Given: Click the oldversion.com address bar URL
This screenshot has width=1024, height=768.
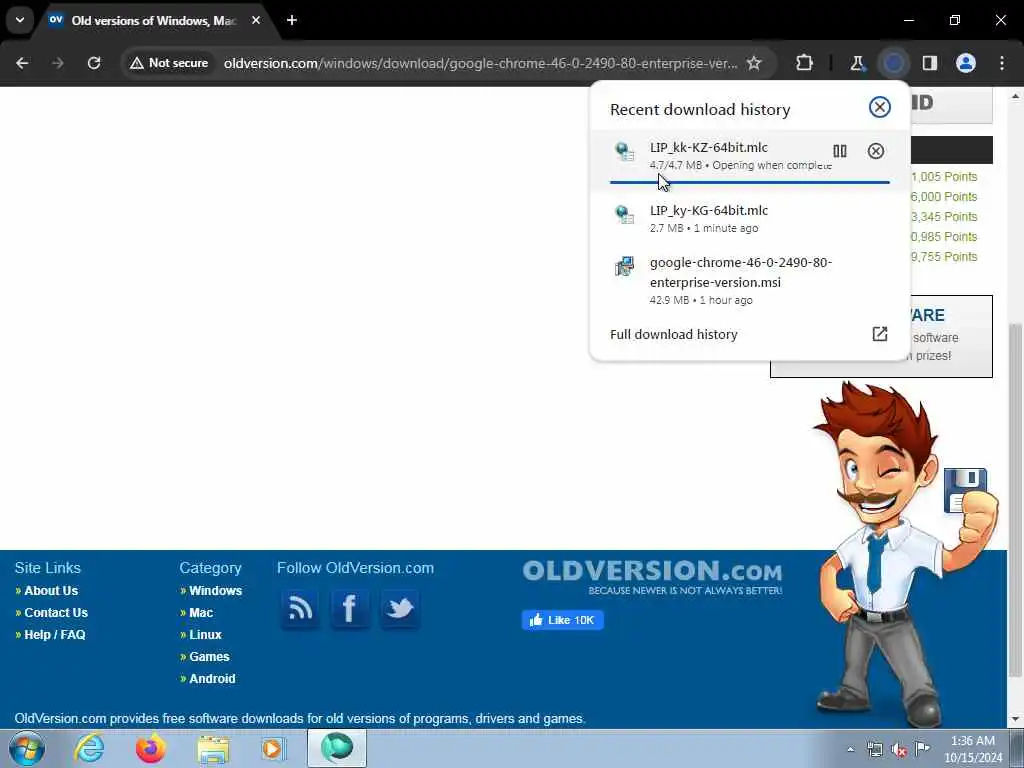Looking at the screenshot, I should pyautogui.click(x=480, y=63).
